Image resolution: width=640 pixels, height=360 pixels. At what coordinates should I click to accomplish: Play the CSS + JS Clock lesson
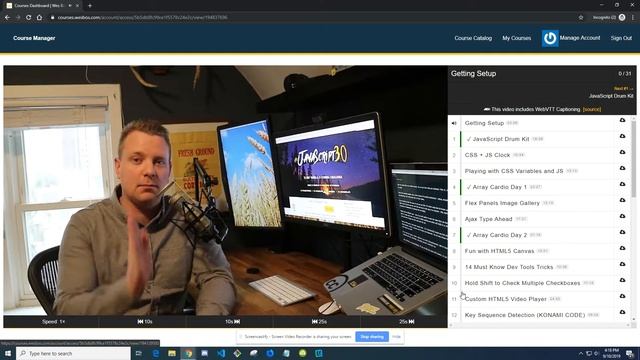coord(487,155)
